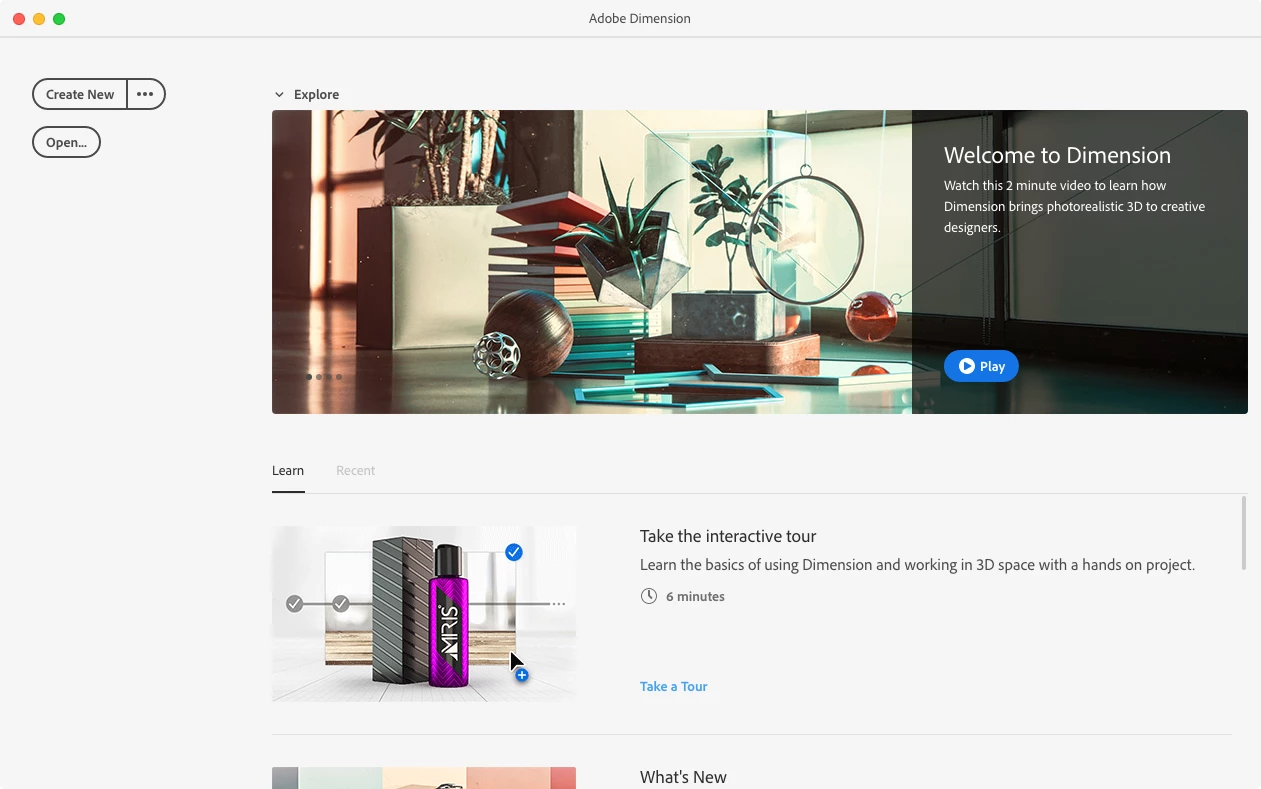Click the Learn list vertical scrollbar
Screen dimensions: 1261x789
(1244, 533)
